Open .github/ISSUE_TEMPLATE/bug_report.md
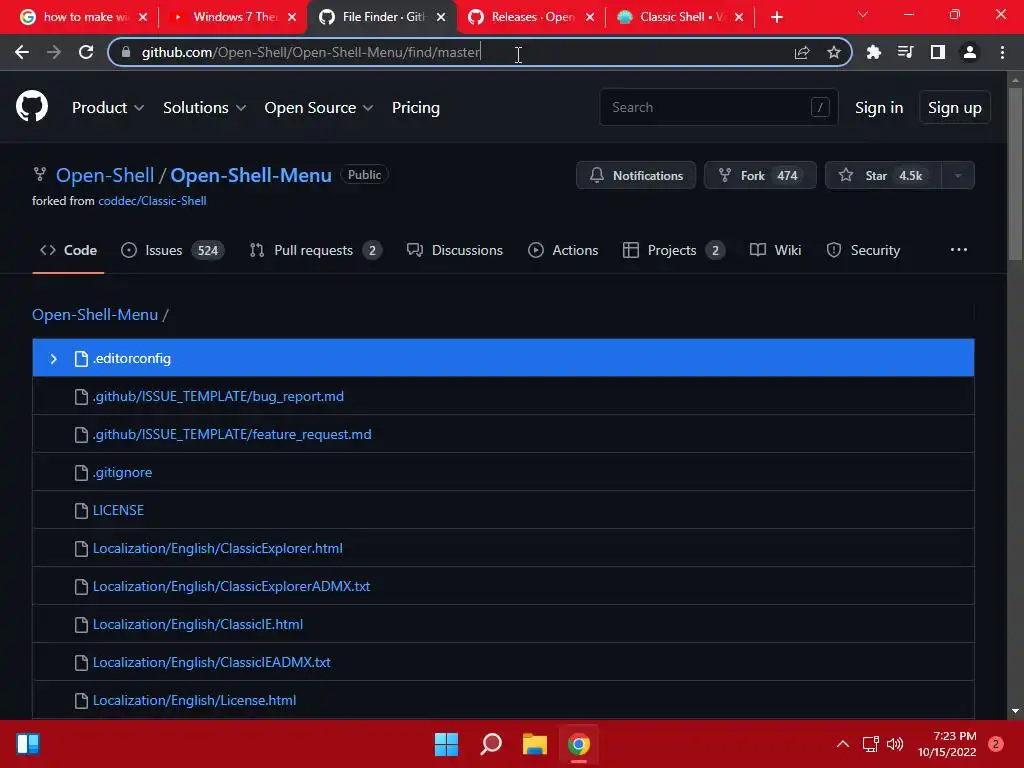The image size is (1024, 768). 218,396
